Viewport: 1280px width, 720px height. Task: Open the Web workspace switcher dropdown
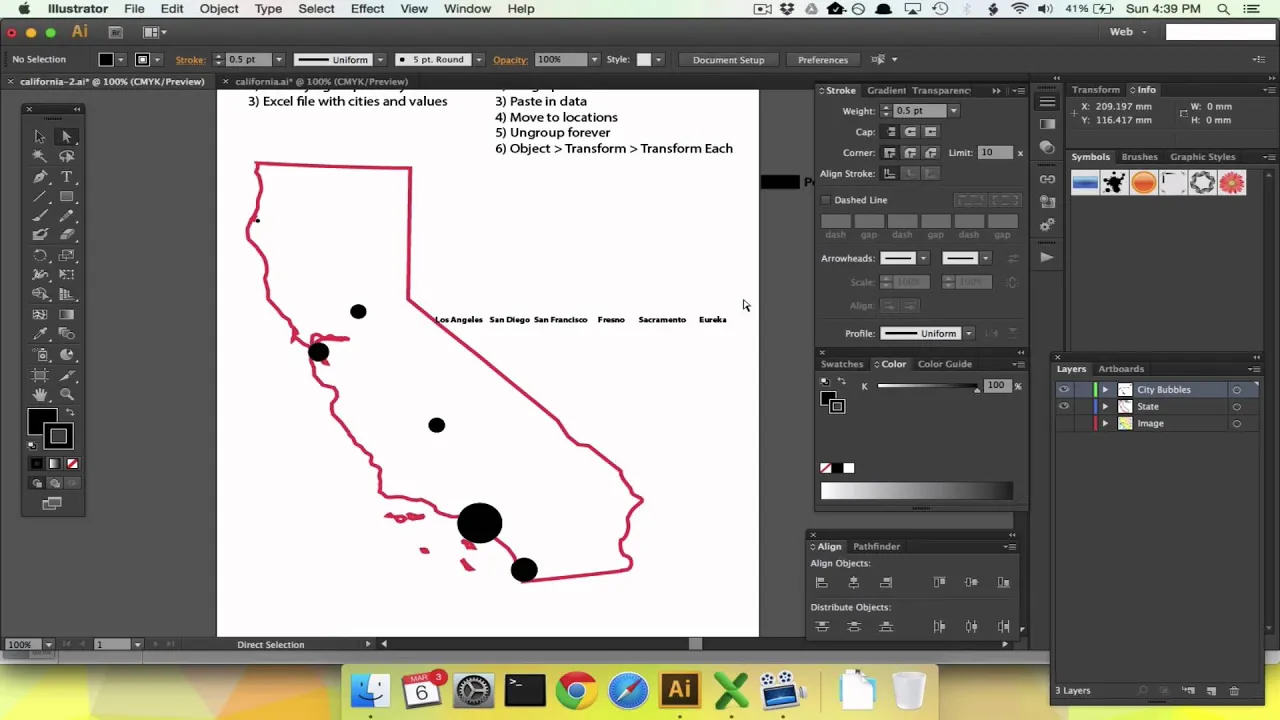(x=1128, y=32)
